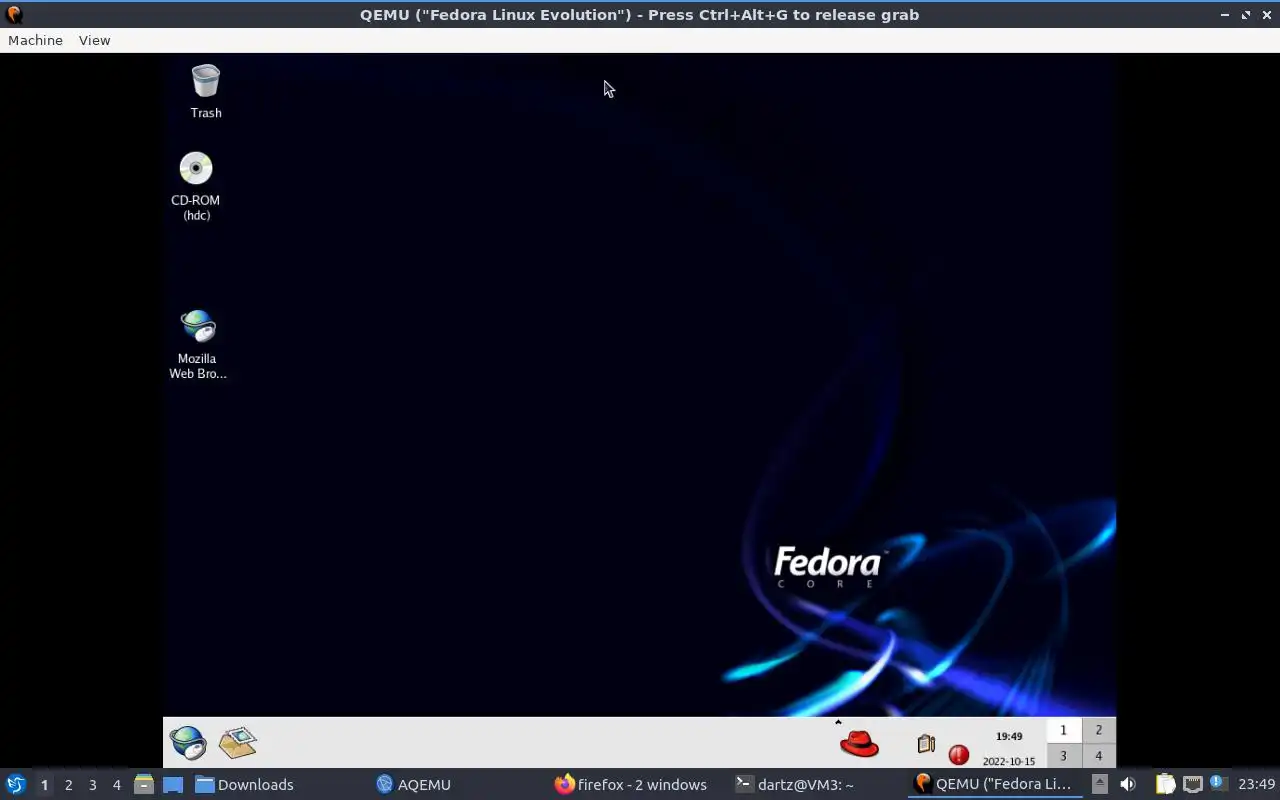Open the host notification tray icon
This screenshot has width=1280, height=800.
point(1217,783)
